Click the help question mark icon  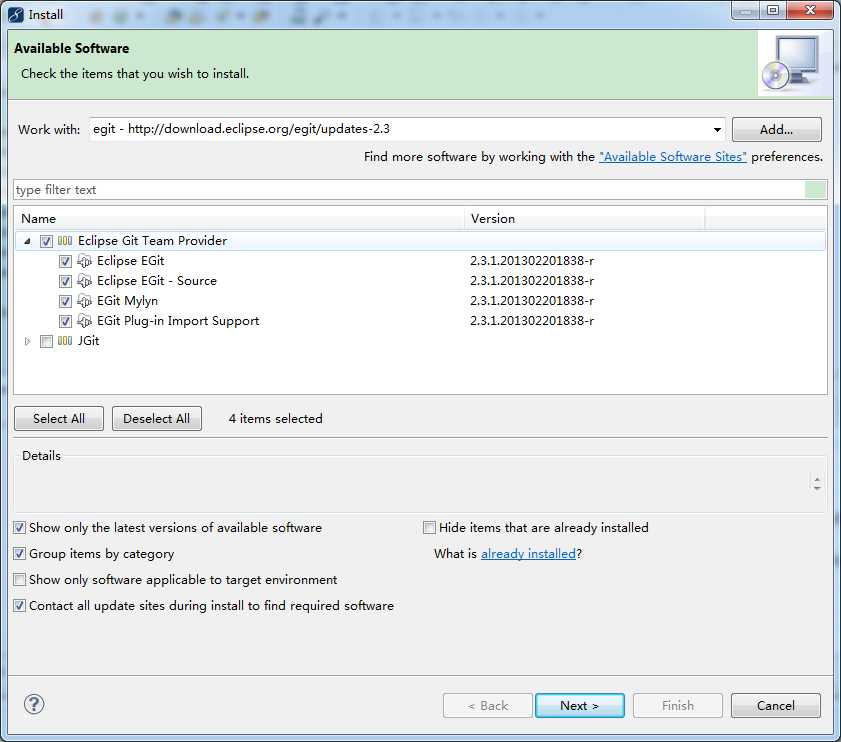click(x=34, y=704)
